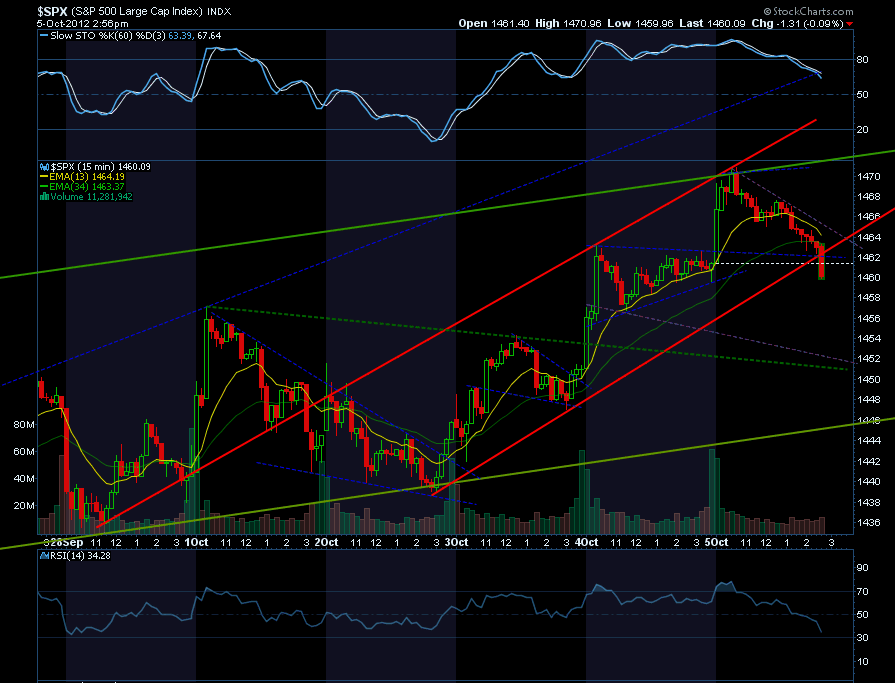Click the 70 level on RSI axis
895x683 pixels.
point(862,592)
